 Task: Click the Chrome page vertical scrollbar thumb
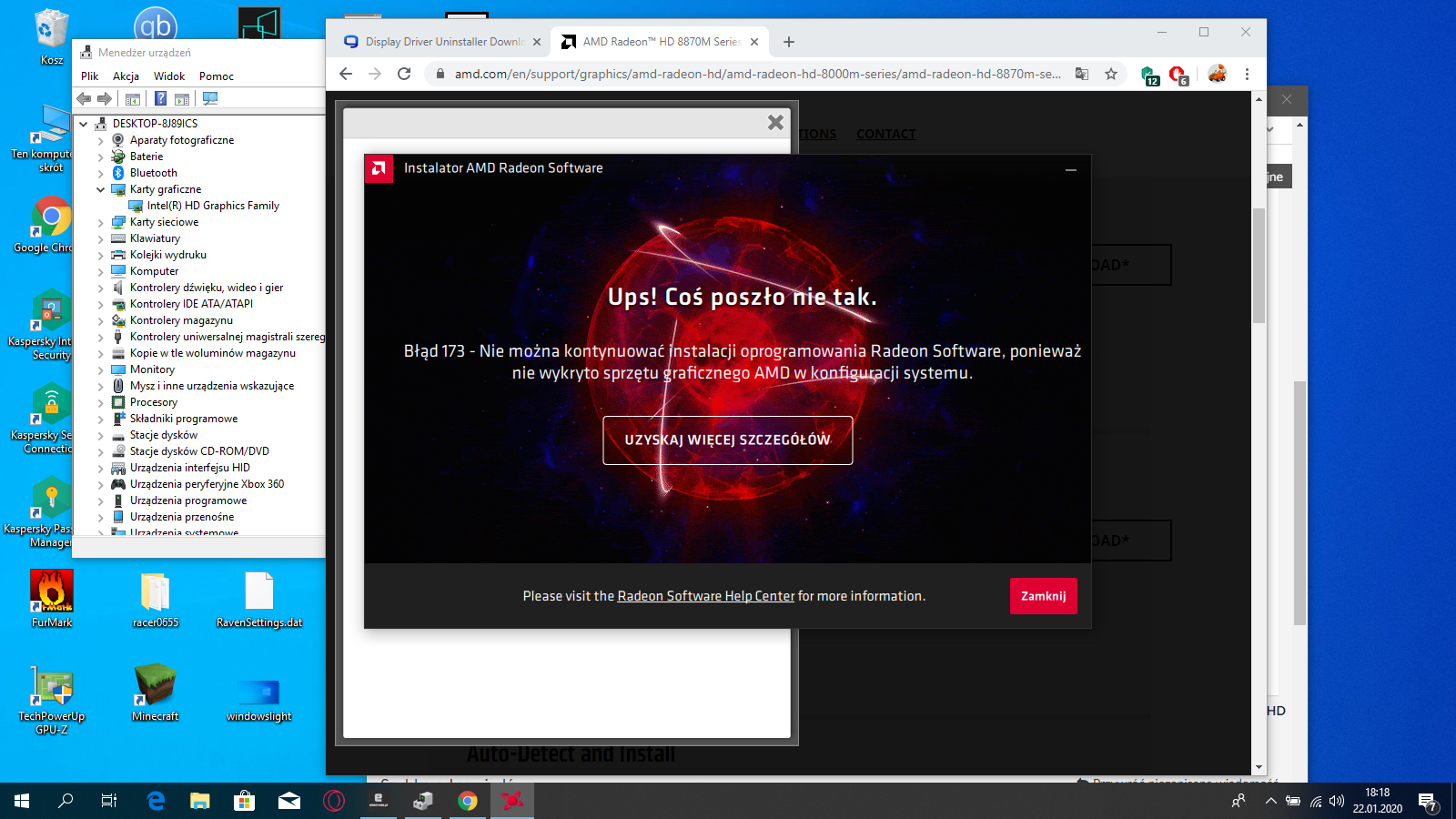1259,266
